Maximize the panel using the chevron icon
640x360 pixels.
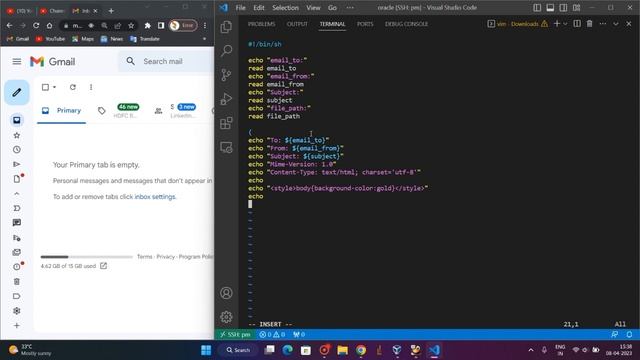[616, 24]
